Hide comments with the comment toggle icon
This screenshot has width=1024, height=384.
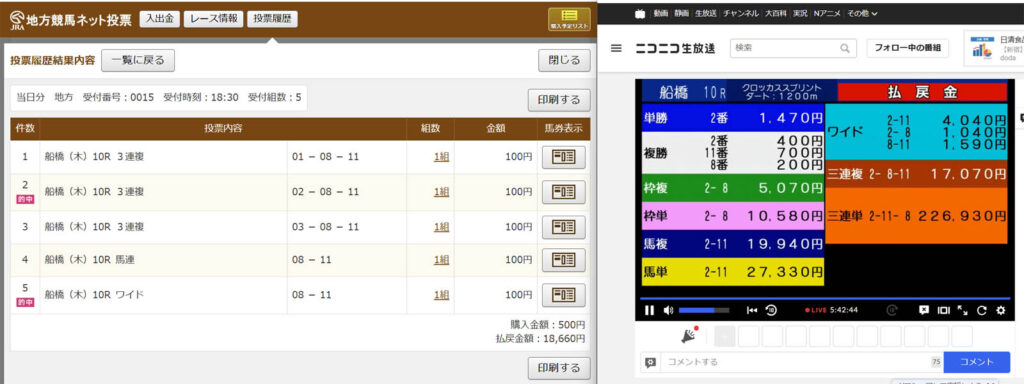click(x=924, y=310)
